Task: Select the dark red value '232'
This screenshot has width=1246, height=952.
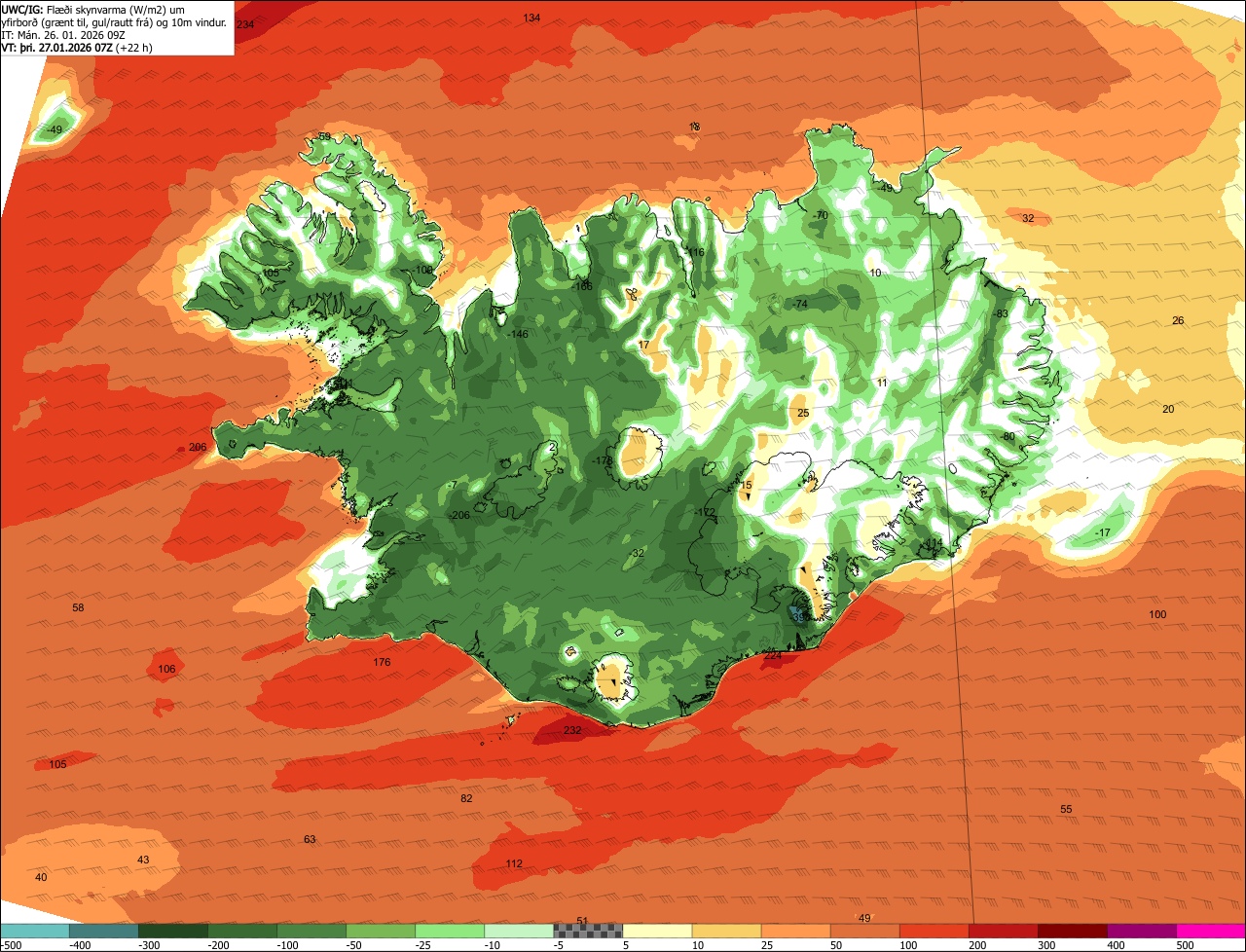Action: 572,731
